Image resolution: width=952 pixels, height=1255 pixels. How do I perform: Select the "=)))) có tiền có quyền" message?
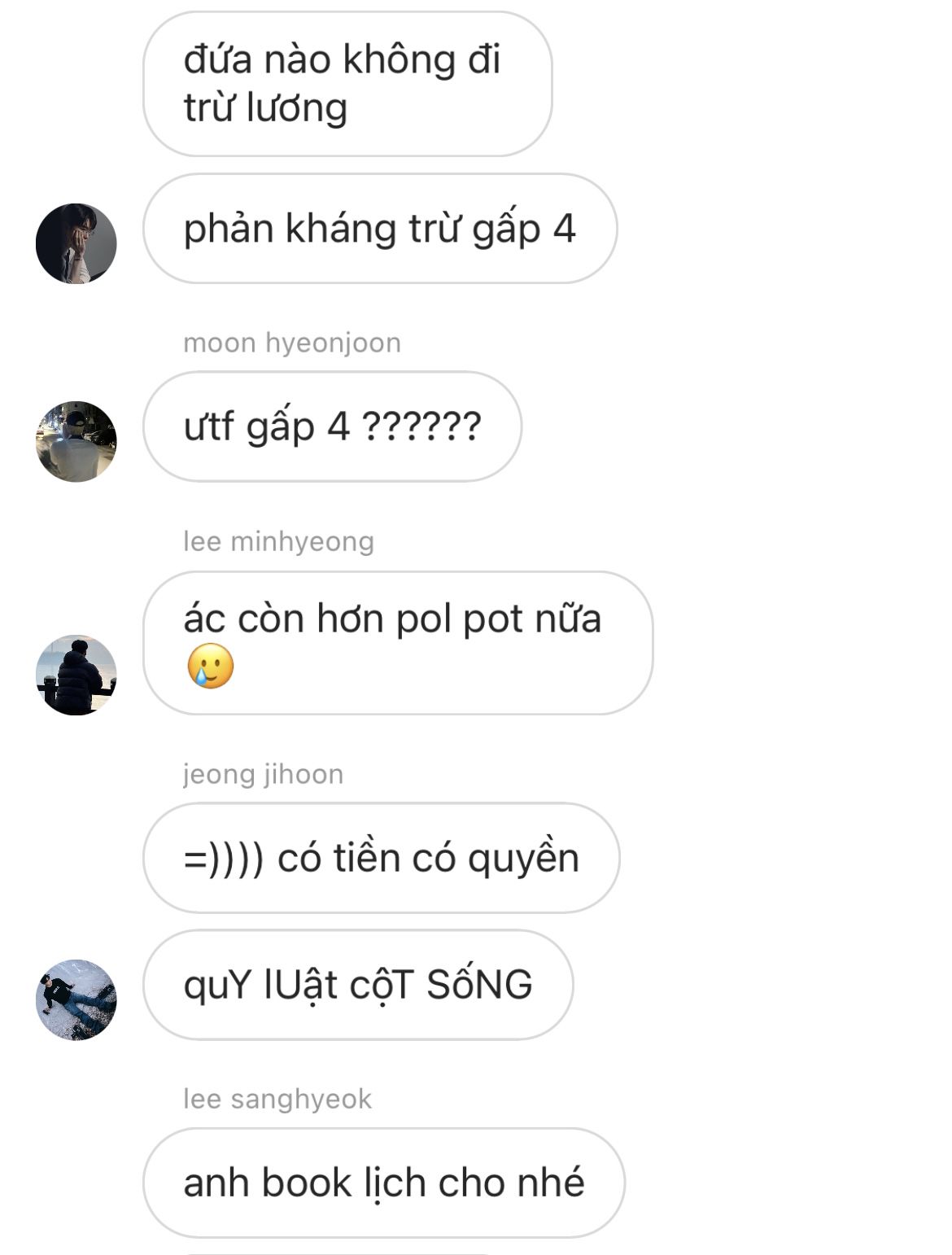pyautogui.click(x=382, y=858)
